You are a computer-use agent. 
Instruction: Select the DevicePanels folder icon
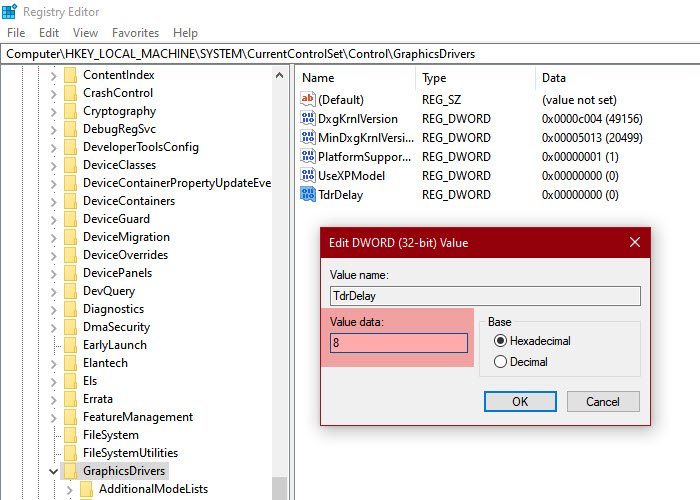tap(70, 273)
